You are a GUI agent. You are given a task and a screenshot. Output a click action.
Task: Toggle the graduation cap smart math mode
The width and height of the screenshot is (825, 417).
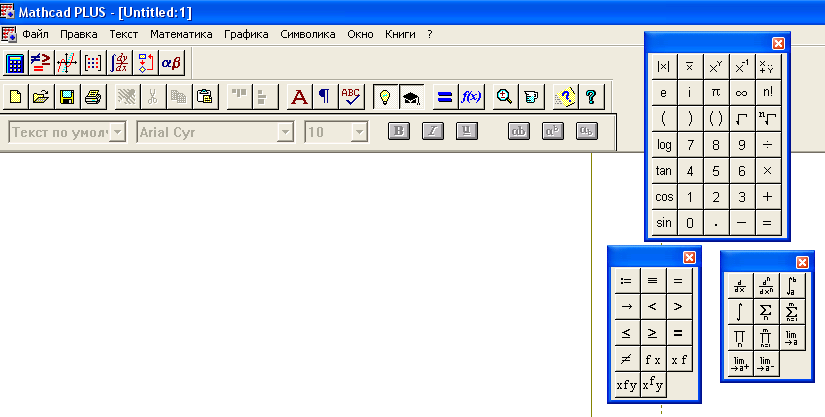tap(411, 97)
